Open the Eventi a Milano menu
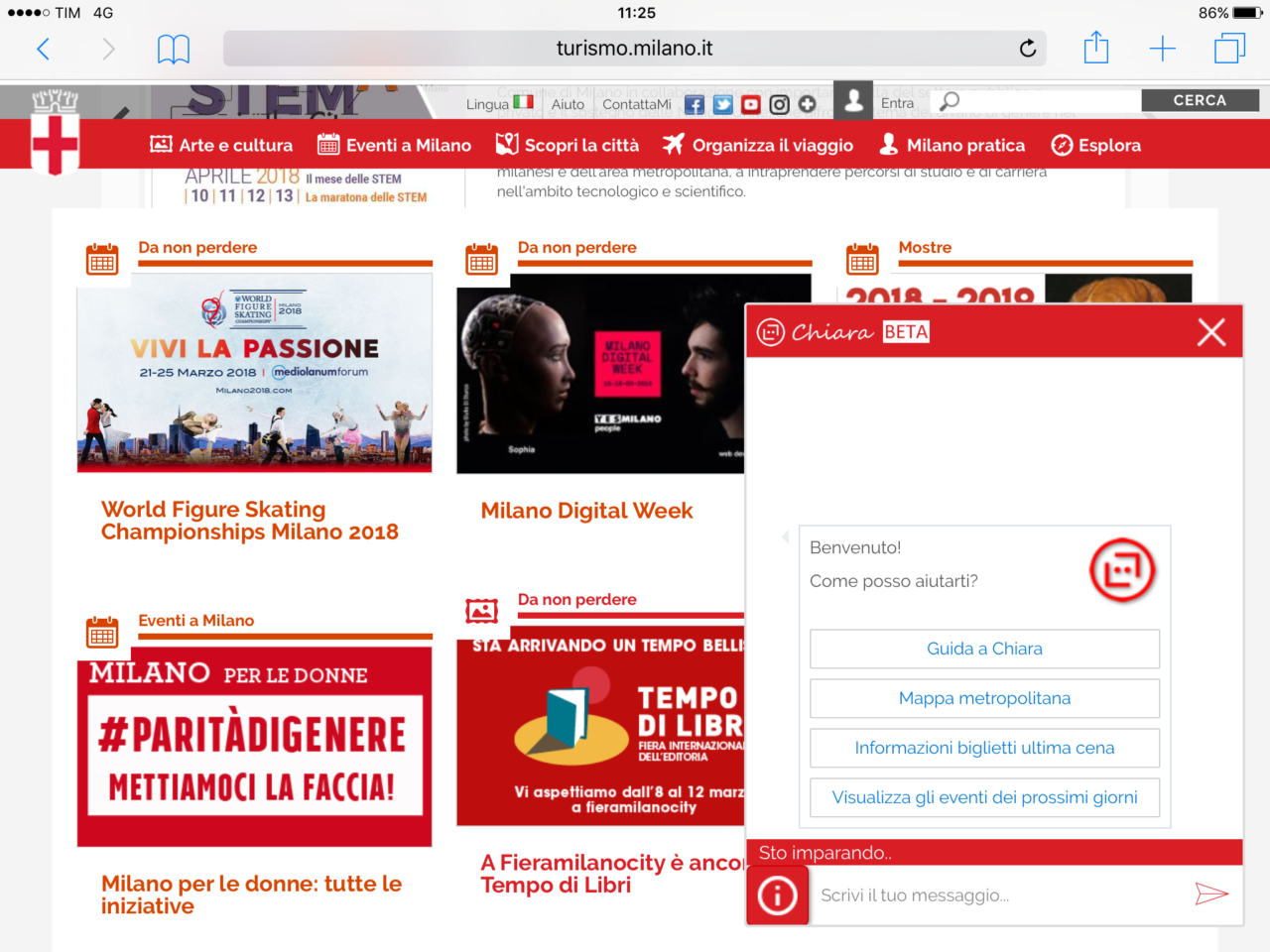Image resolution: width=1270 pixels, height=952 pixels. [x=394, y=145]
